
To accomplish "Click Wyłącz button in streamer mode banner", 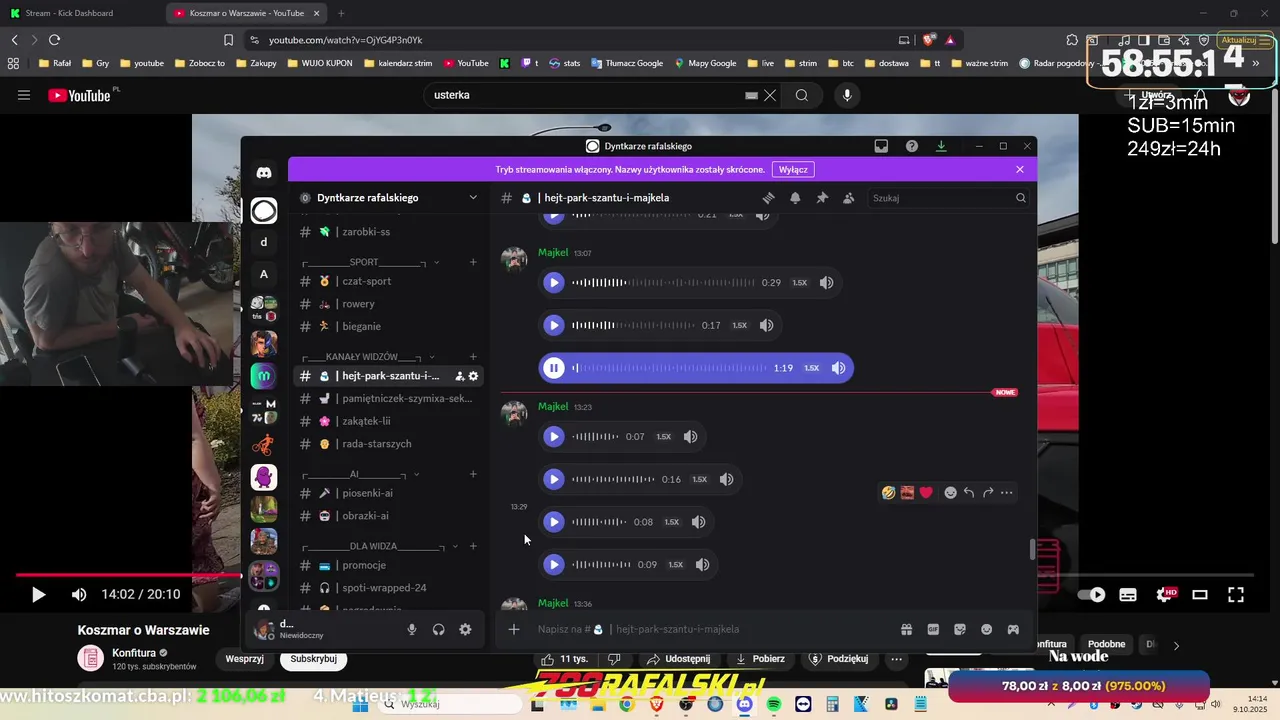I will coord(793,170).
